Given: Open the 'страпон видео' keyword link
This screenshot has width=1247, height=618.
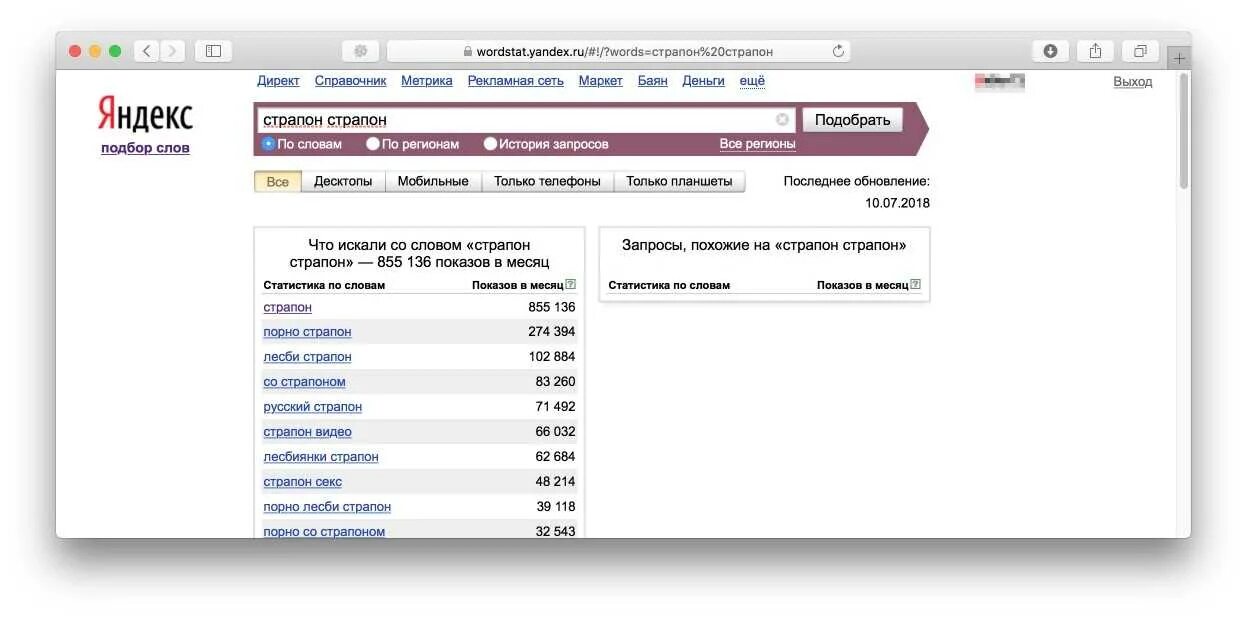Looking at the screenshot, I should 308,432.
